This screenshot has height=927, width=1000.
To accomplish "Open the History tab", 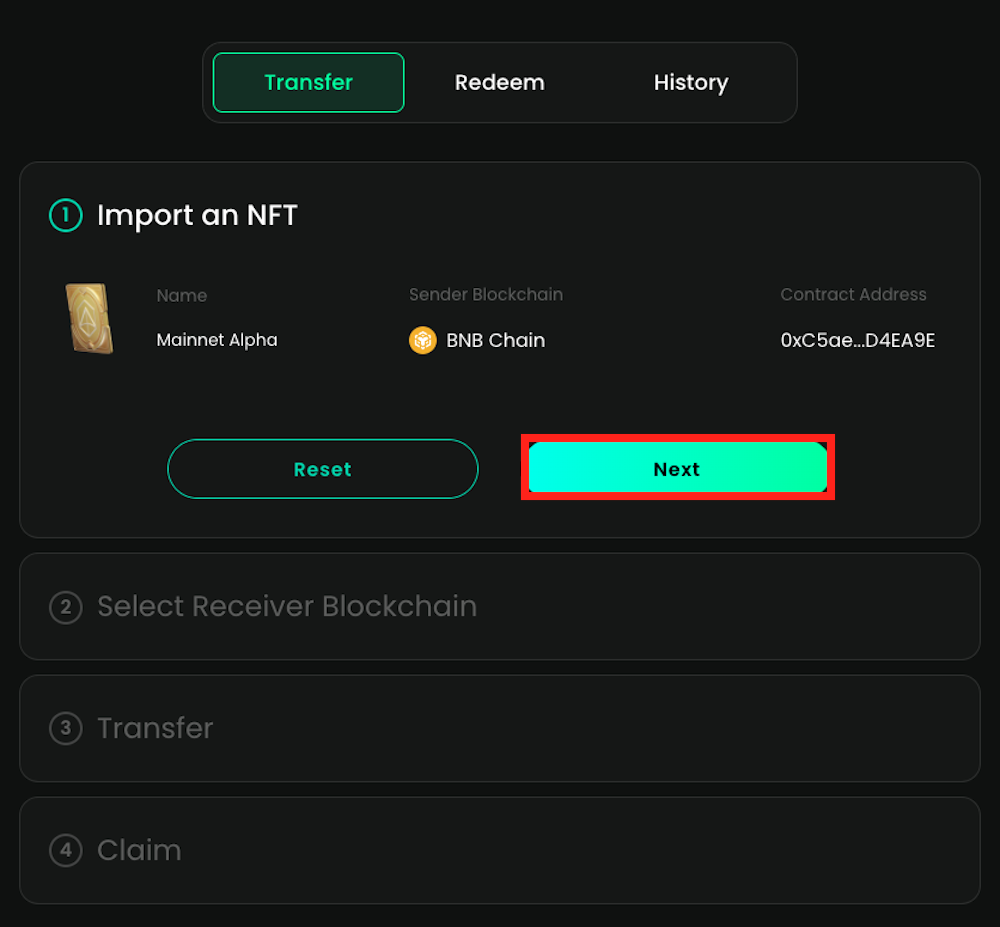I will pyautogui.click(x=690, y=82).
